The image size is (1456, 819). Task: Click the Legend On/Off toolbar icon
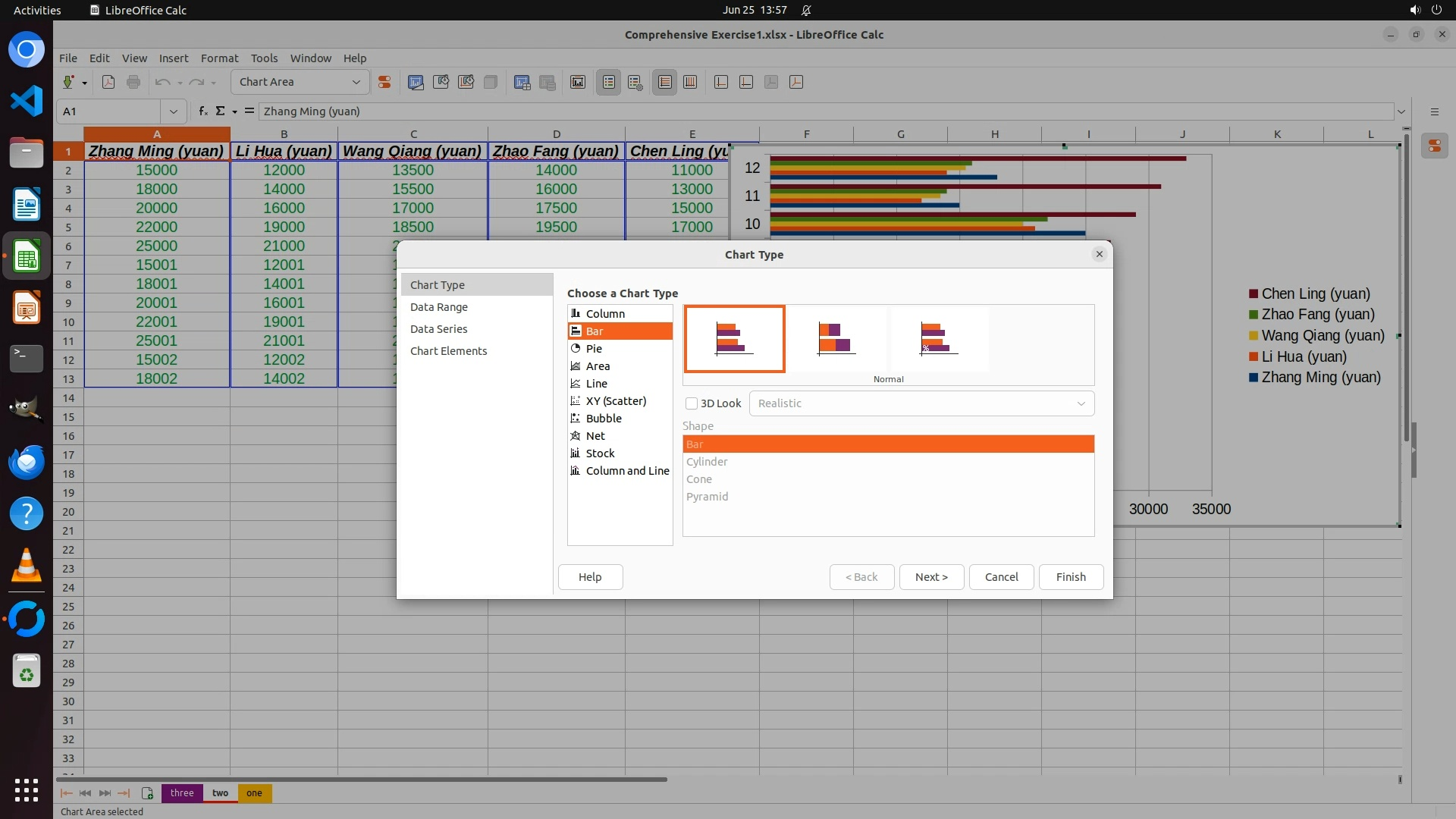tap(608, 82)
